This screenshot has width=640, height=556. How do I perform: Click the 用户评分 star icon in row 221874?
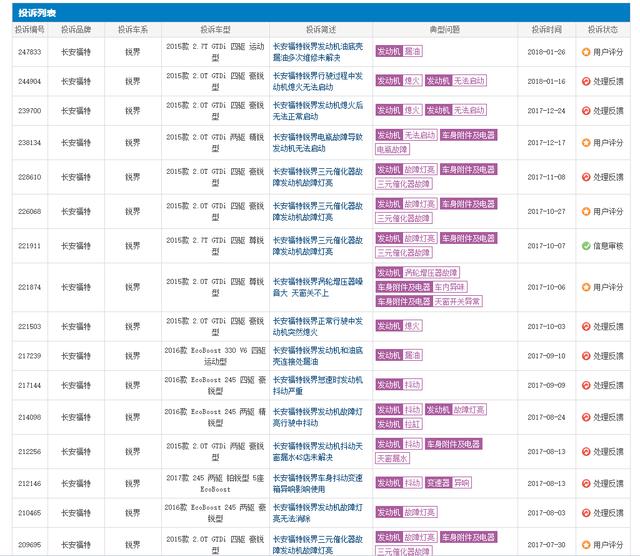tap(586, 287)
